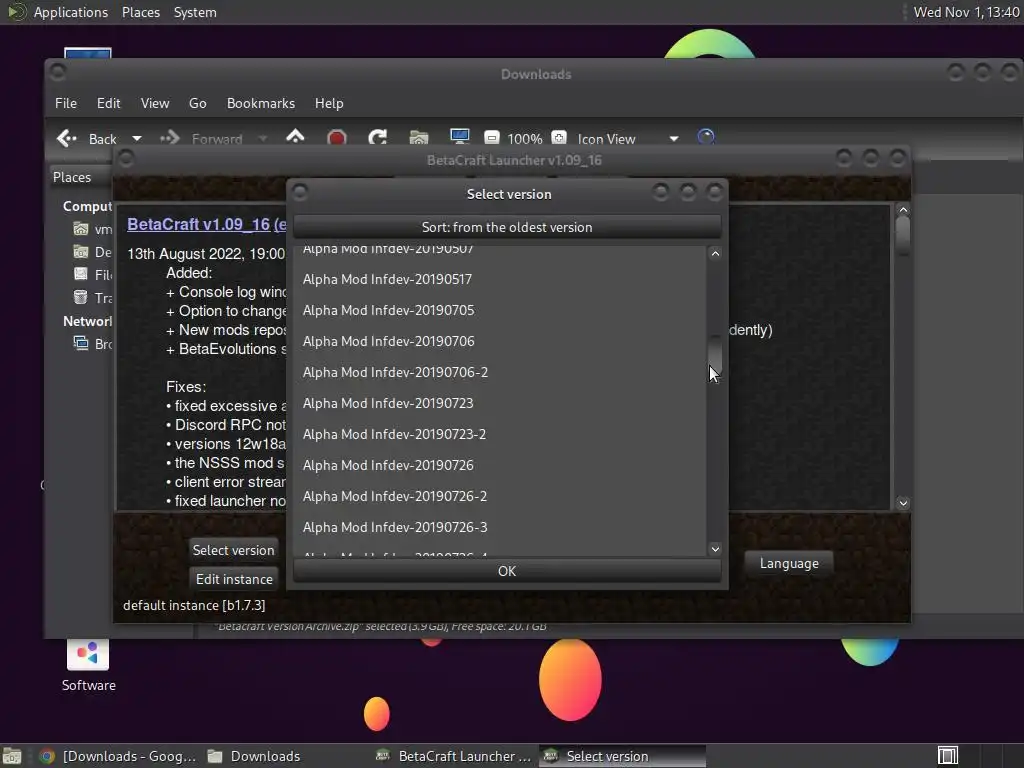Click the Computer icon in toolbar
This screenshot has width=1024, height=768.
tap(460, 137)
